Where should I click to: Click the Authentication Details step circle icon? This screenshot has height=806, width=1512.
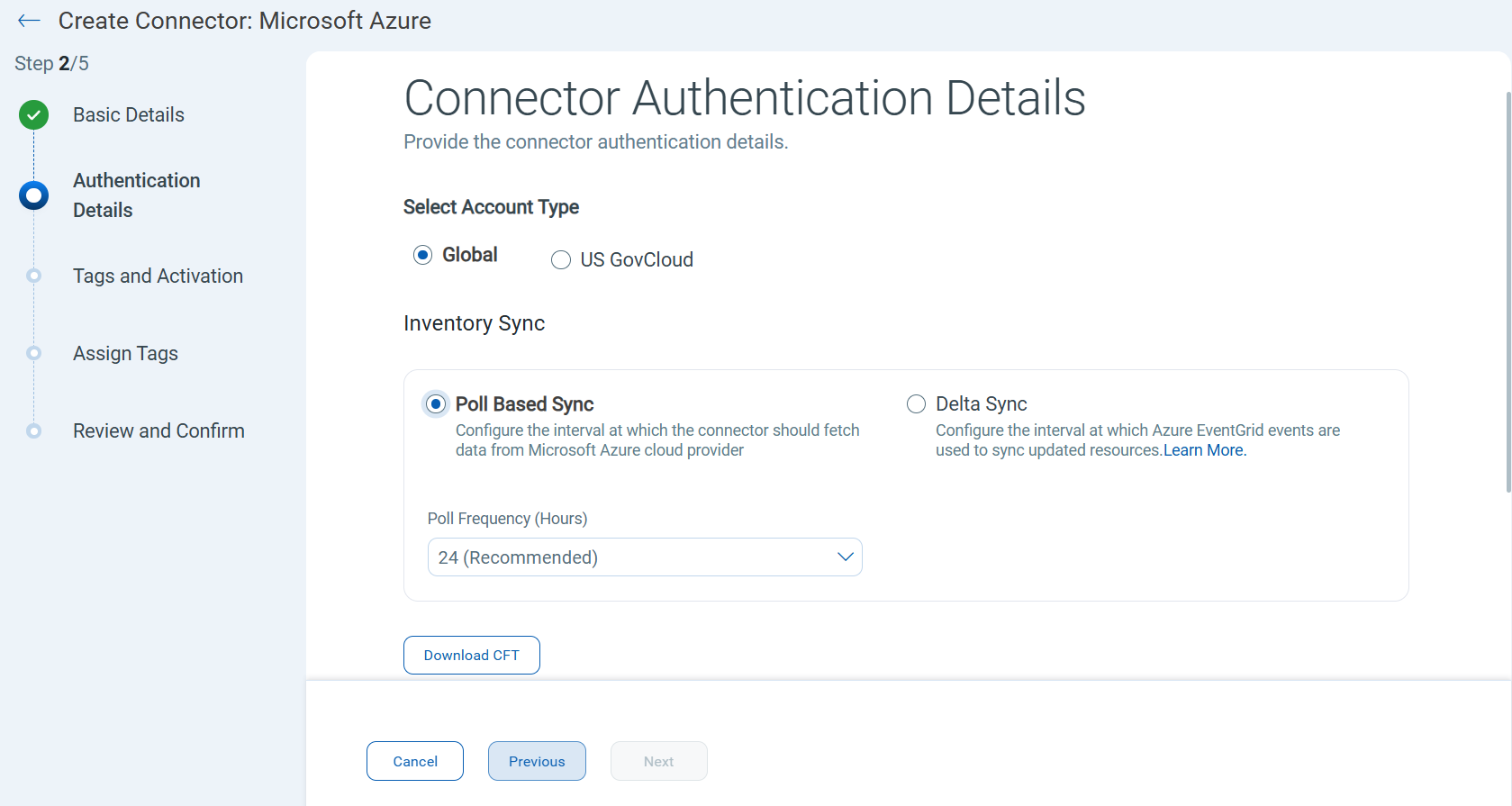coord(34,195)
